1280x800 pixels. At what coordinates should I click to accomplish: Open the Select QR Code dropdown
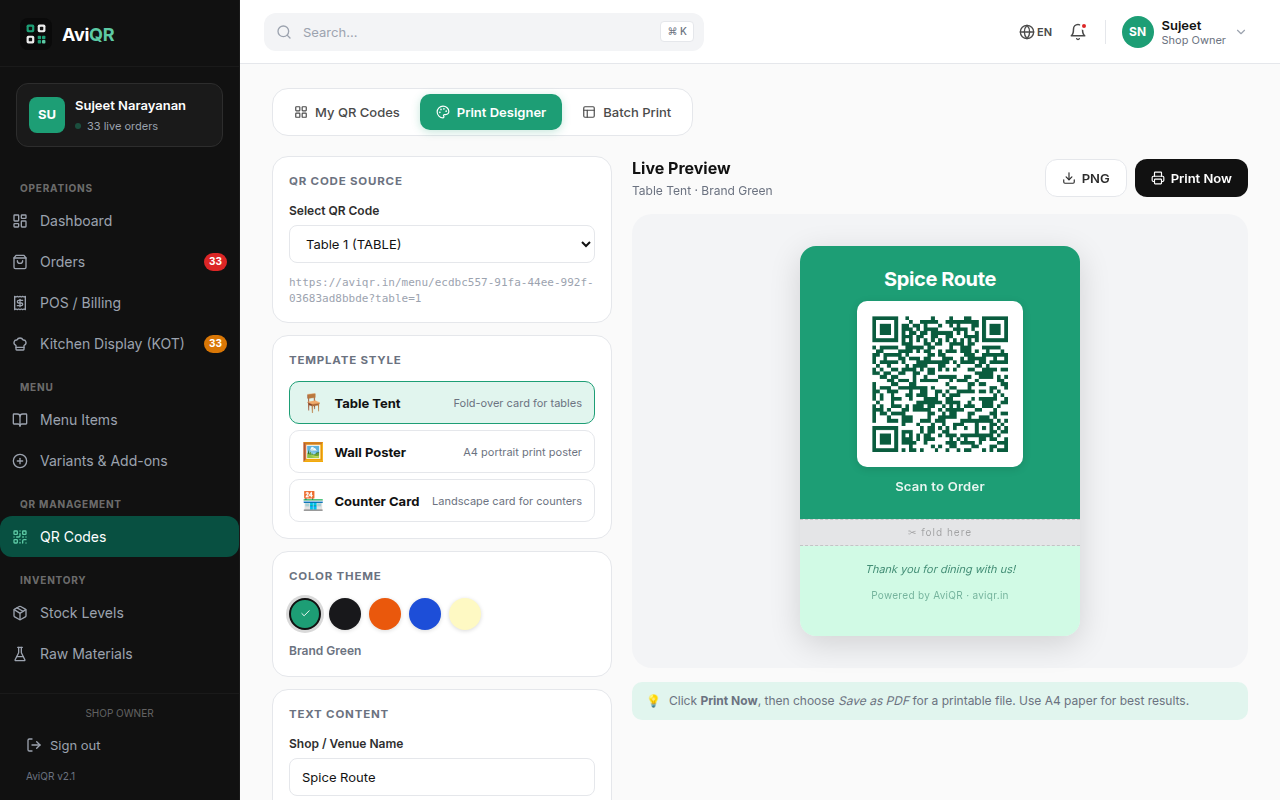click(442, 244)
